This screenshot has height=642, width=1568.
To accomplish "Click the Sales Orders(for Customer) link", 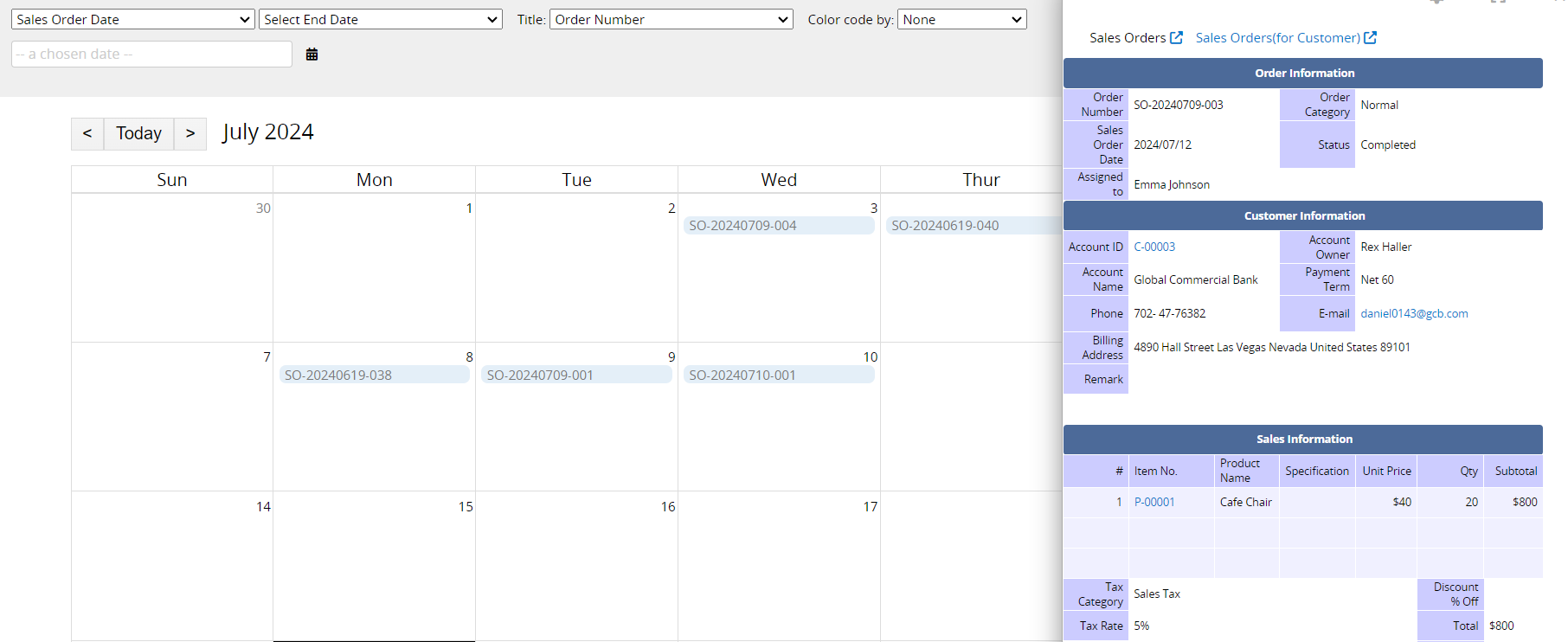I will click(x=1277, y=37).
